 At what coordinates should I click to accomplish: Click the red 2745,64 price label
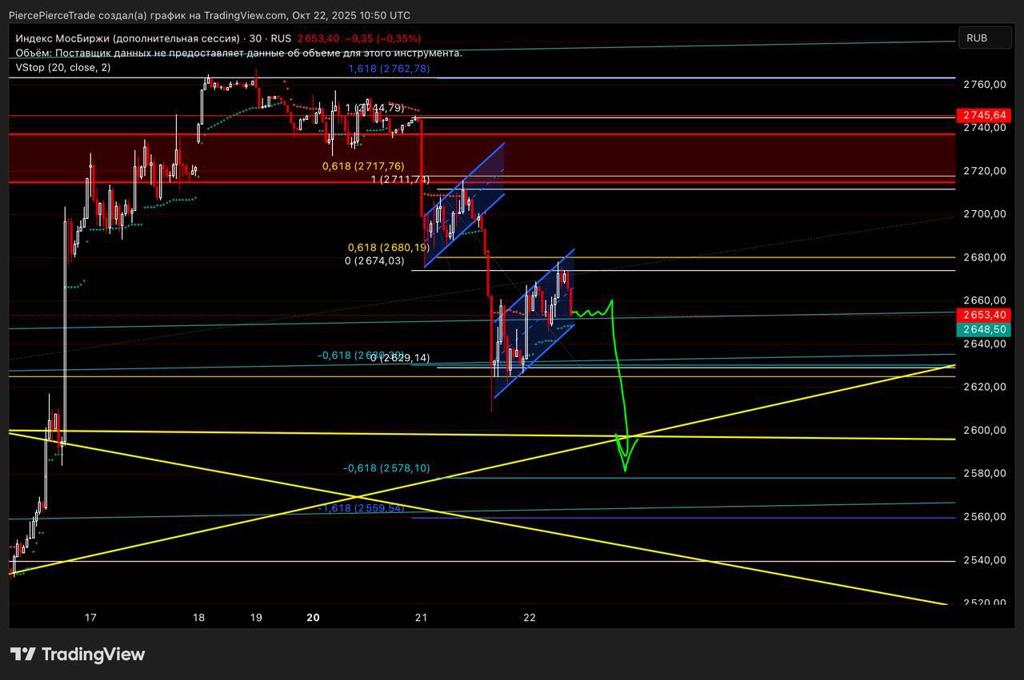[x=985, y=115]
